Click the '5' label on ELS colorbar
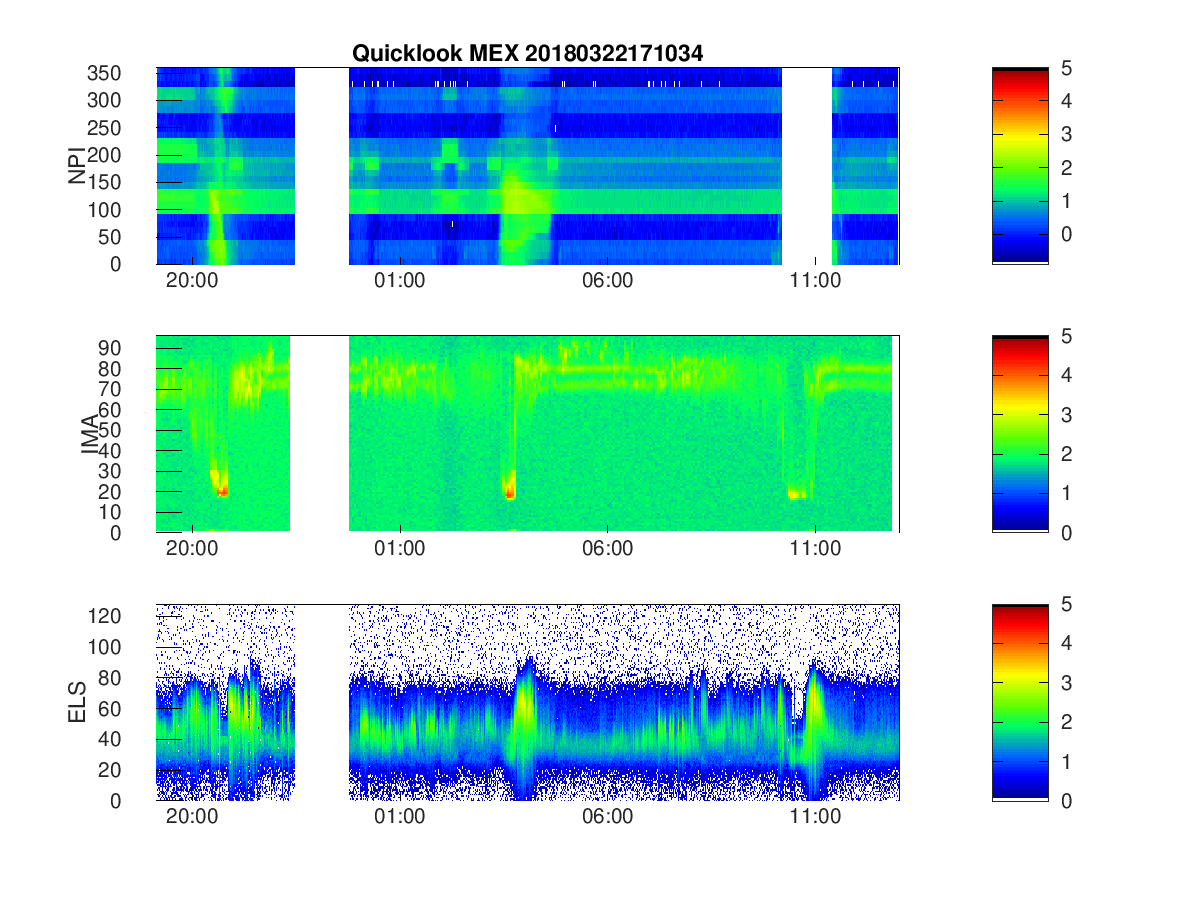The height and width of the screenshot is (900, 1200). click(1066, 604)
